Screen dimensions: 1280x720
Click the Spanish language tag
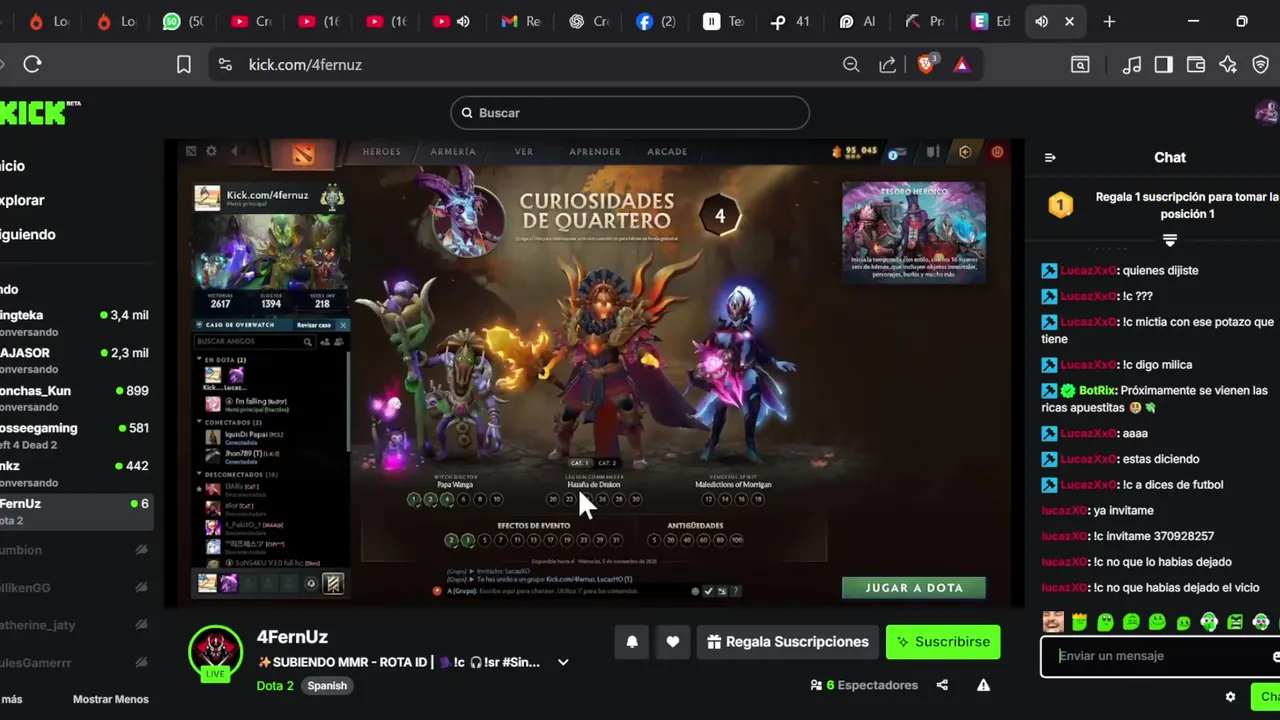[327, 686]
